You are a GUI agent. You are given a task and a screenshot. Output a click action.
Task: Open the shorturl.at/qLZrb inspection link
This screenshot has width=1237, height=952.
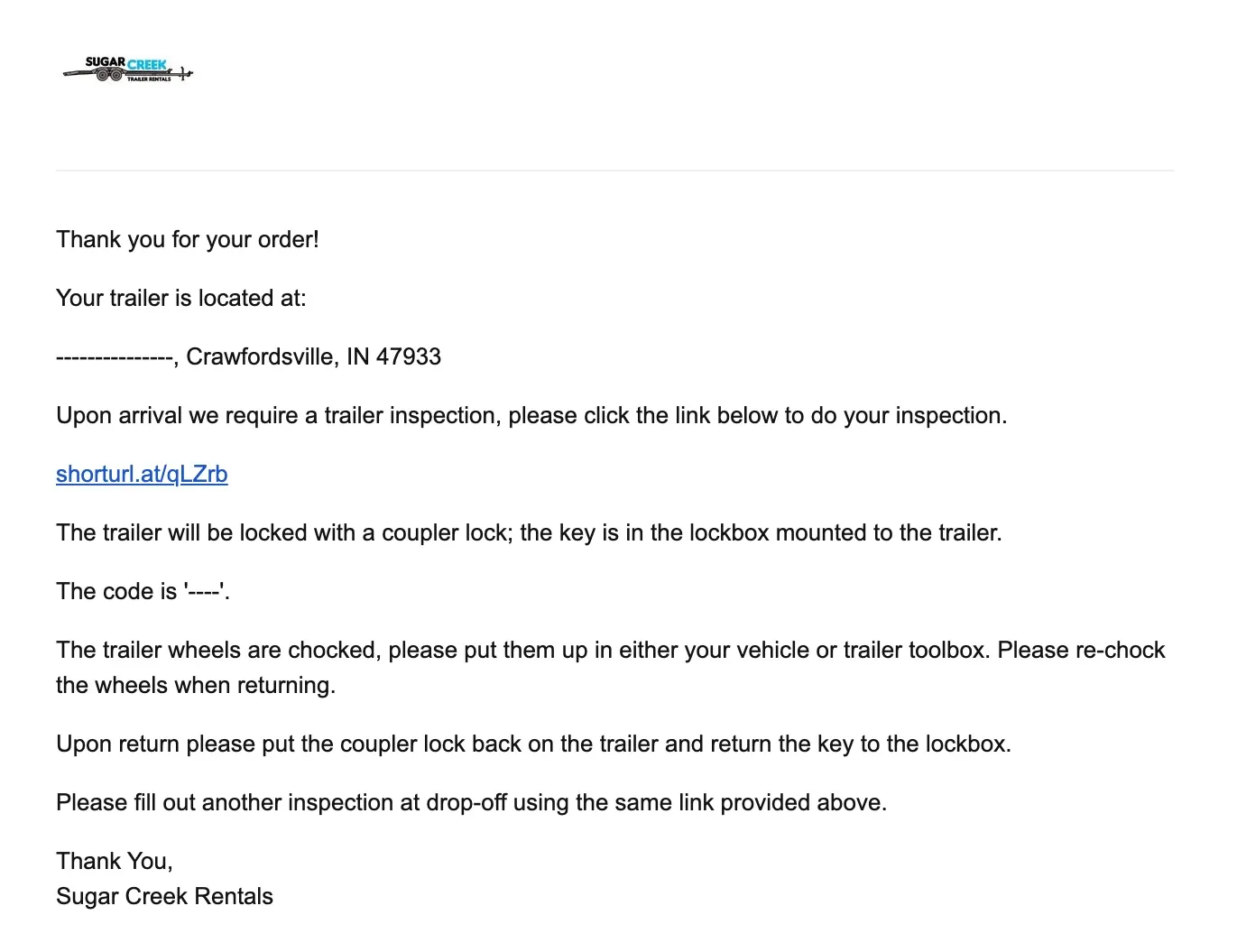pos(142,474)
